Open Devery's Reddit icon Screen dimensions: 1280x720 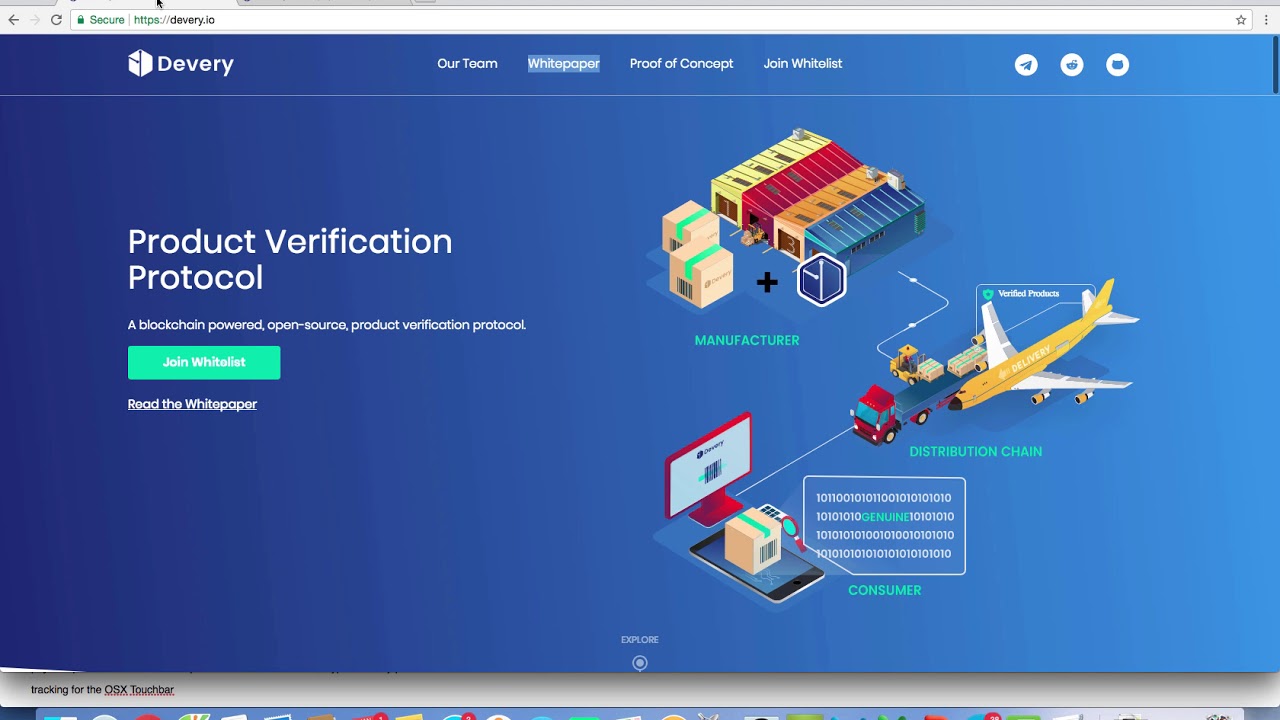pyautogui.click(x=1072, y=65)
